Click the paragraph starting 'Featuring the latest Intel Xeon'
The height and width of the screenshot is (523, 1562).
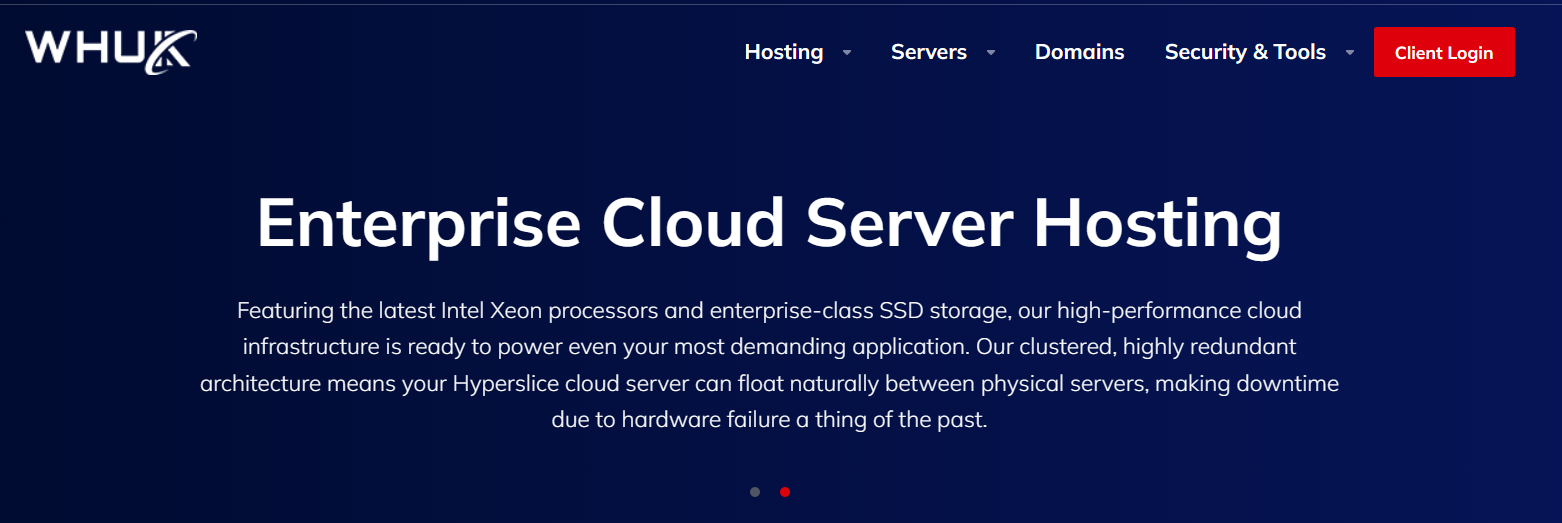769,365
